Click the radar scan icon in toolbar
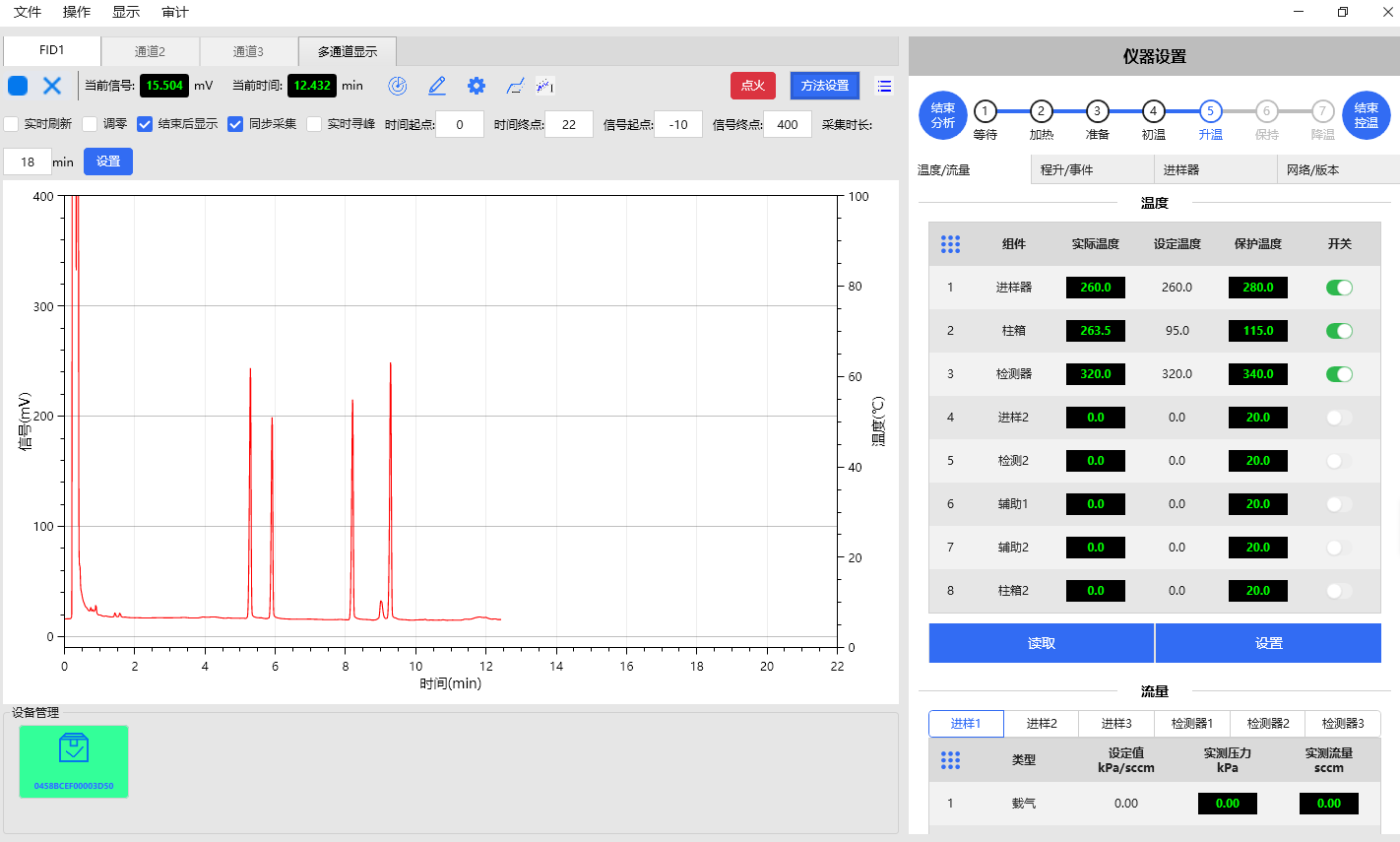Viewport: 1400px width, 842px height. pyautogui.click(x=398, y=86)
